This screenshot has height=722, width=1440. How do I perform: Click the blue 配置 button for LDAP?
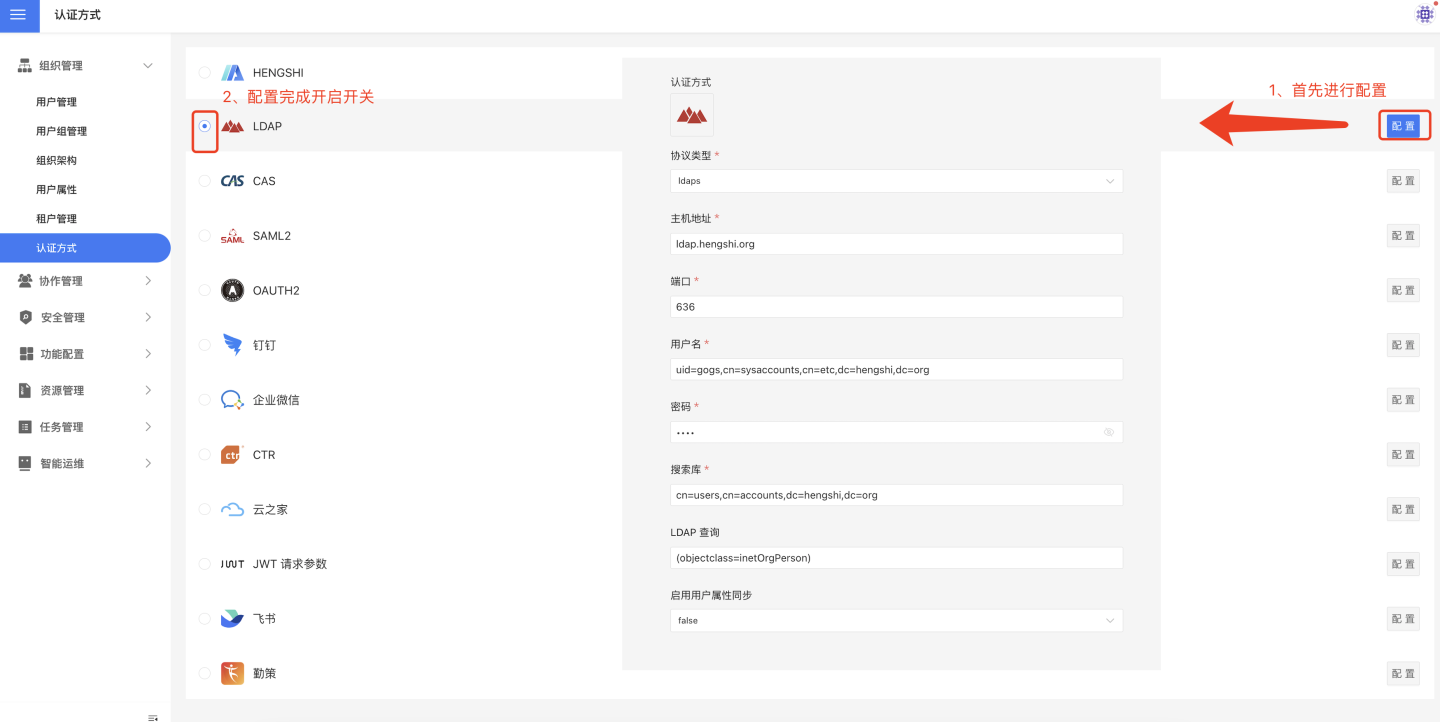point(1403,126)
